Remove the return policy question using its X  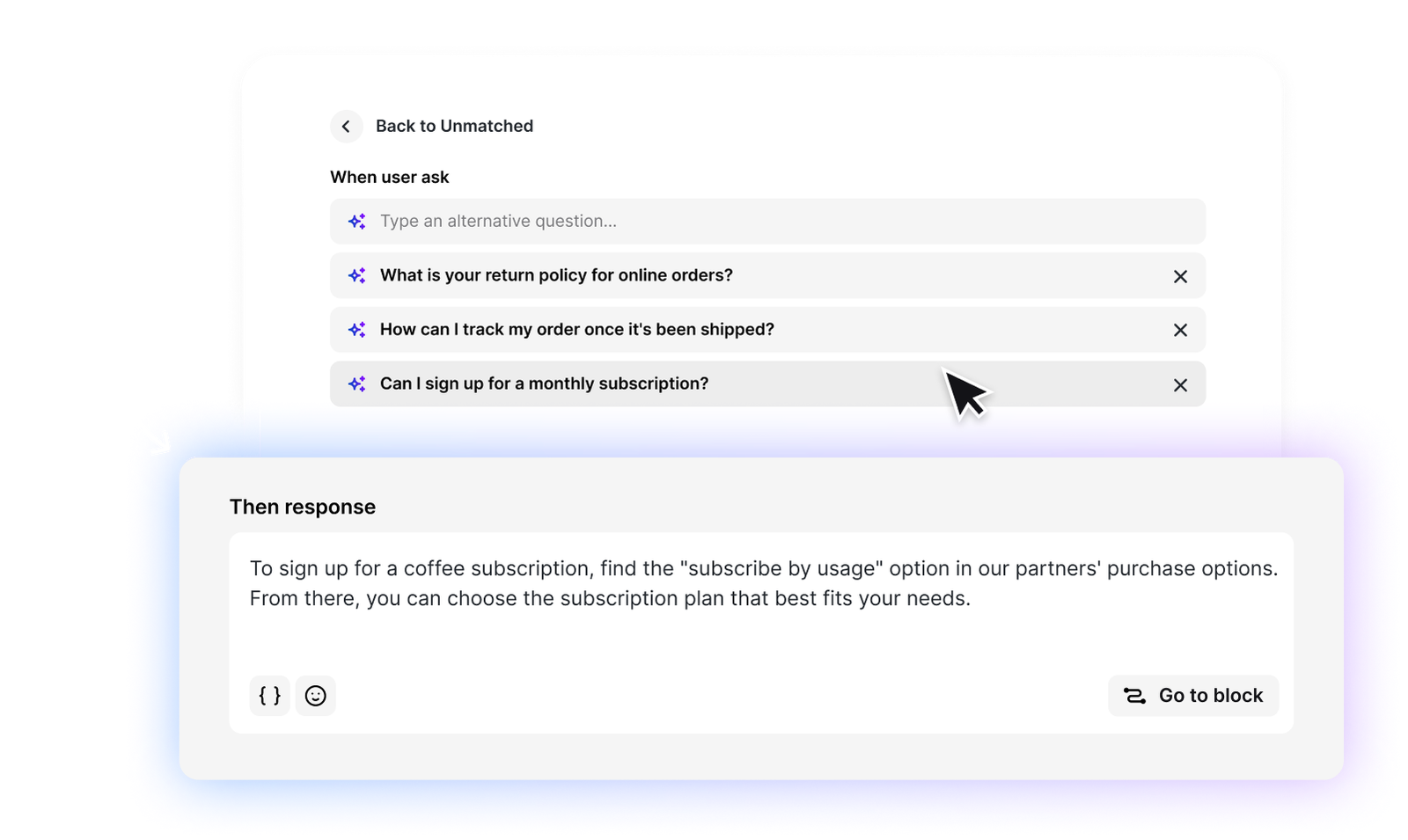point(1180,275)
